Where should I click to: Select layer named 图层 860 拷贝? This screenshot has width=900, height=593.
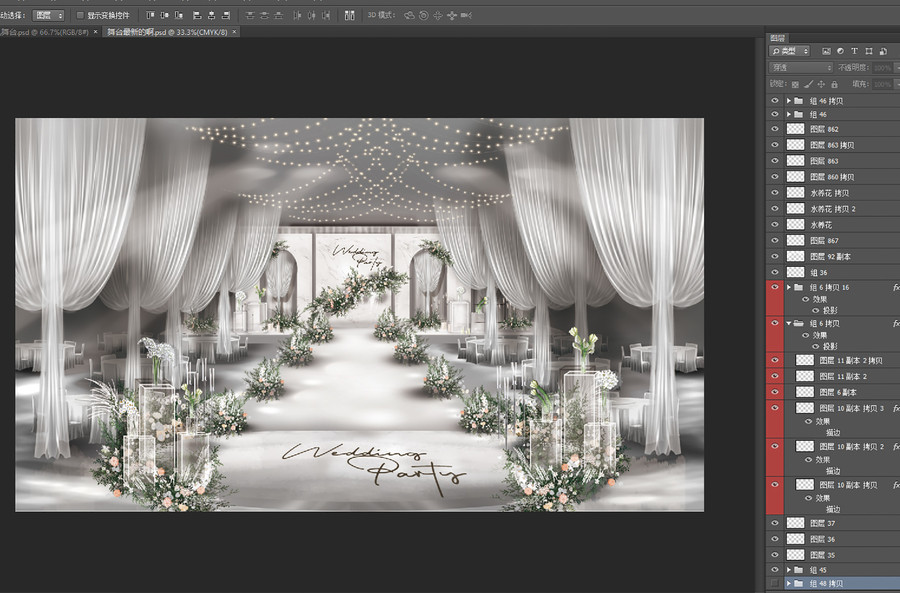(832, 177)
